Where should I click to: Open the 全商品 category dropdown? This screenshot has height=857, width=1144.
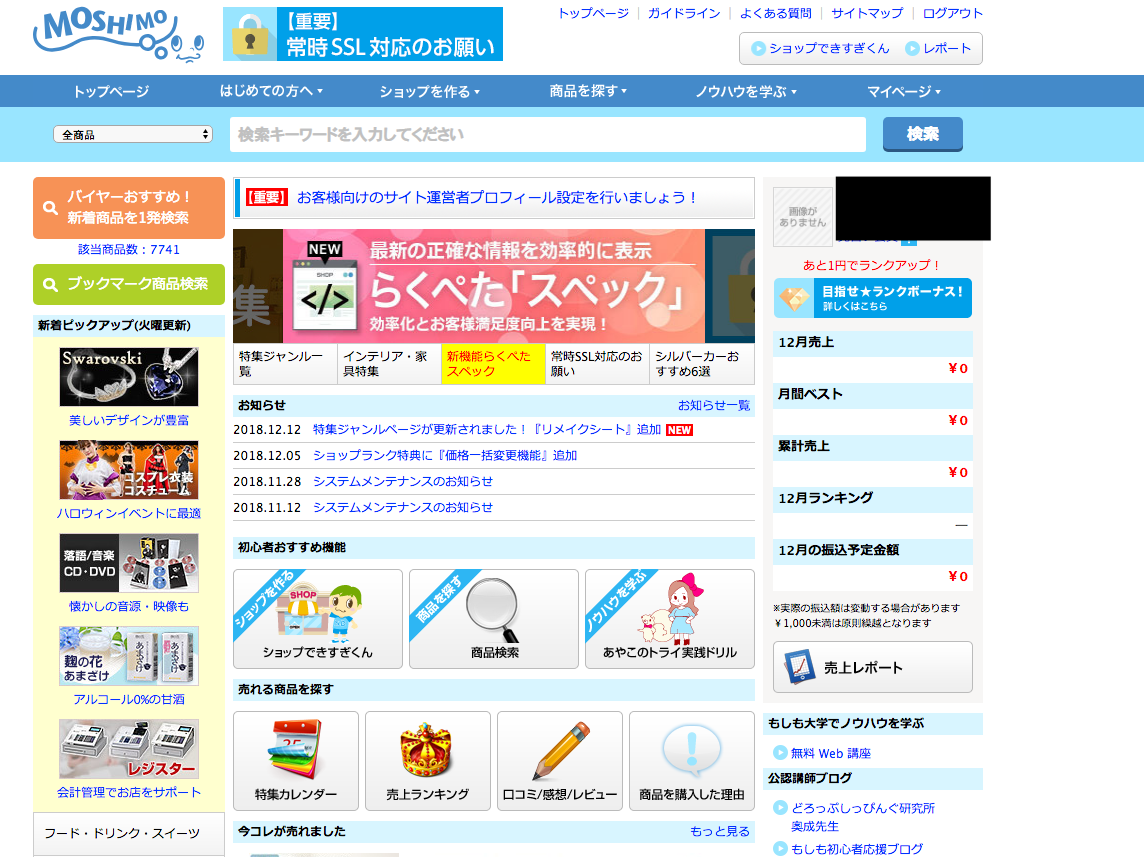[133, 134]
